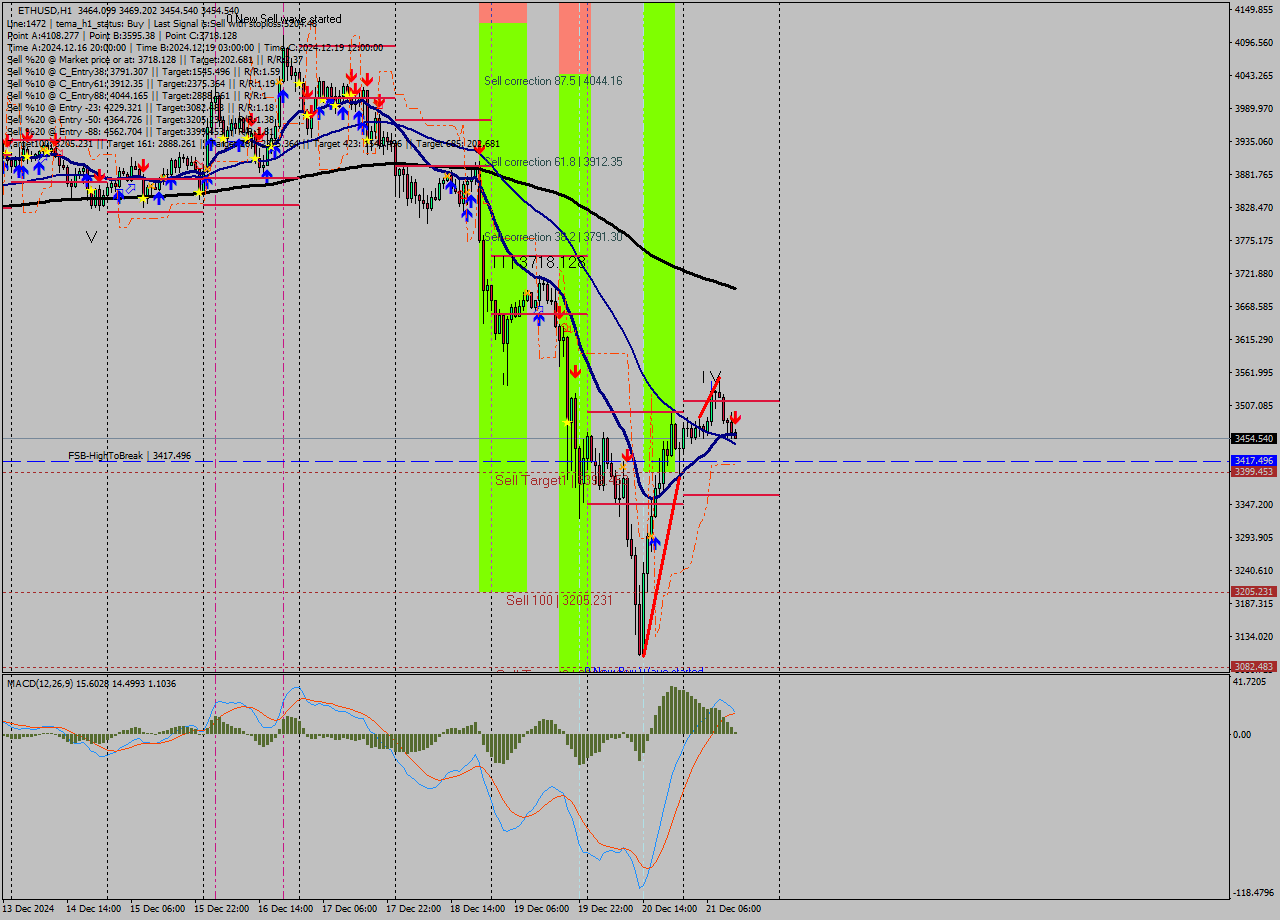Viewport: 1280px width, 920px height.
Task: Select 'Sell correction 87.5 | 4044.16' label
Action: click(553, 81)
